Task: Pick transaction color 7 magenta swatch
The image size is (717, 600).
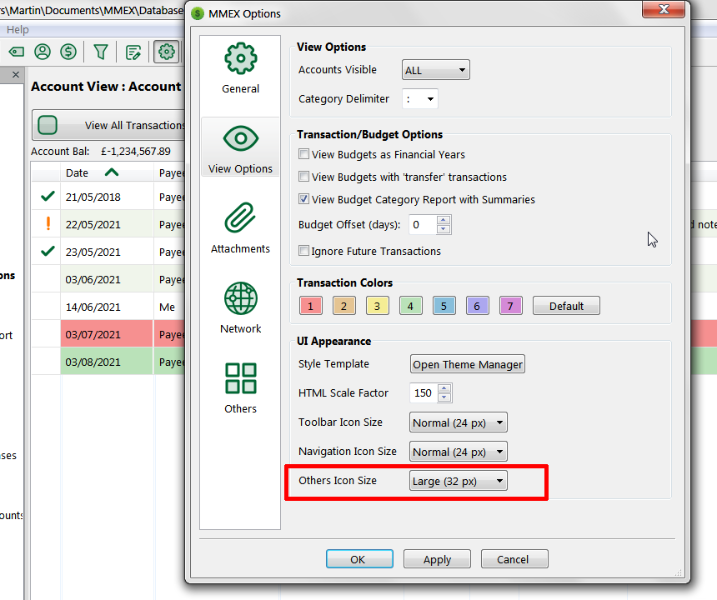Action: click(511, 306)
